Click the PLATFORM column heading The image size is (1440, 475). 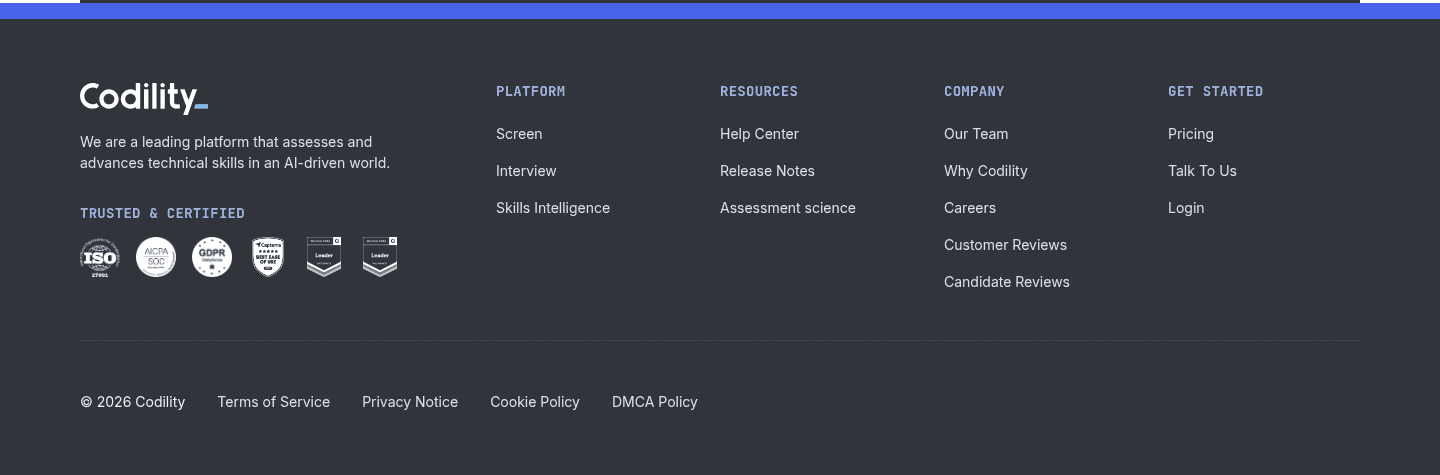click(531, 91)
